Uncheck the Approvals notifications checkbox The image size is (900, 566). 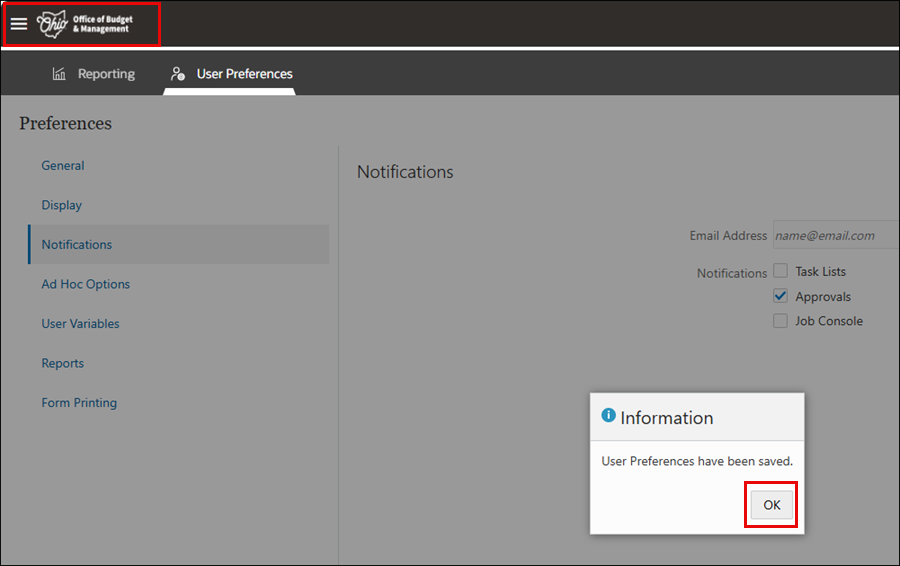point(780,296)
